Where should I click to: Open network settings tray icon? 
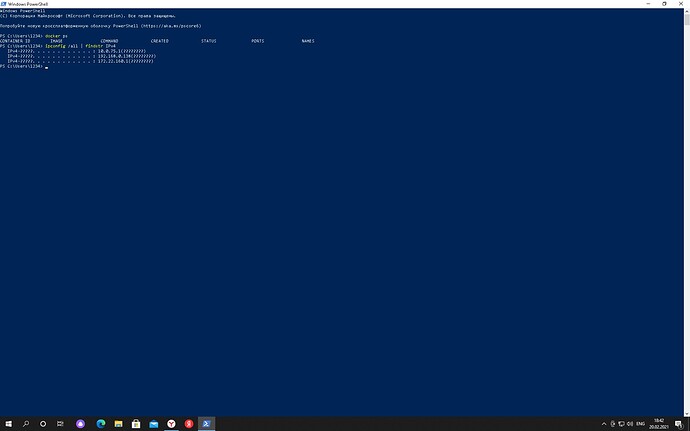621,424
